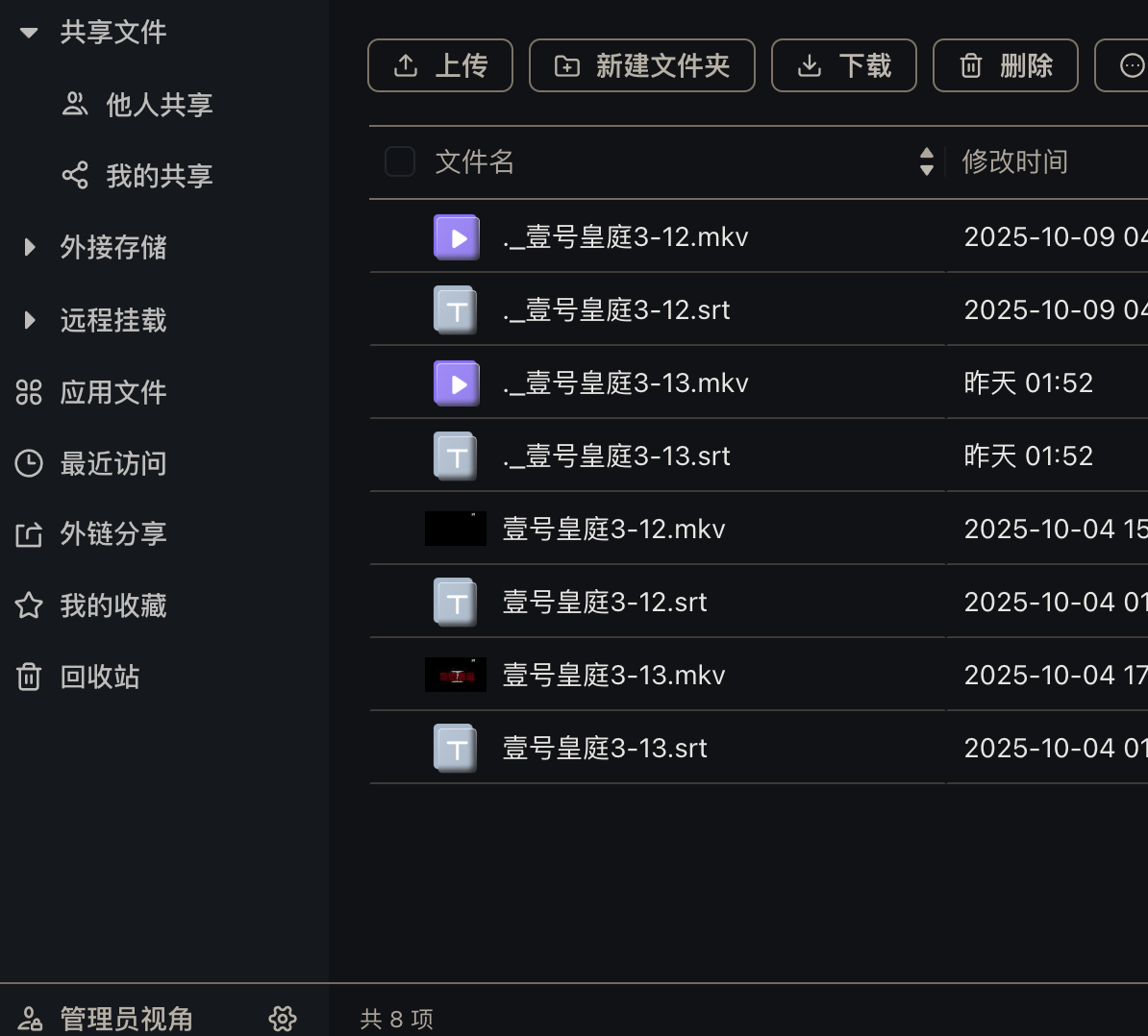The image size is (1148, 1036).
Task: Click the 下载 download button
Action: pyautogui.click(x=844, y=65)
